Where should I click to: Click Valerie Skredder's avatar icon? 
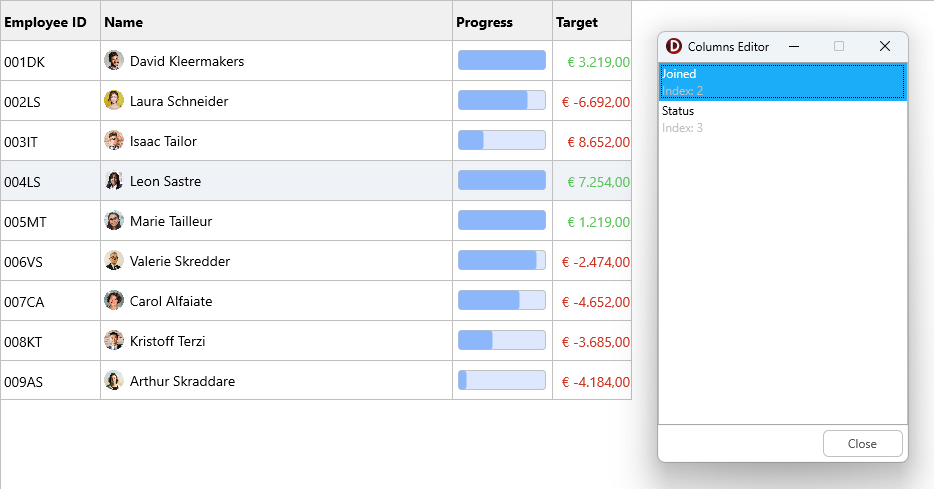tap(114, 261)
